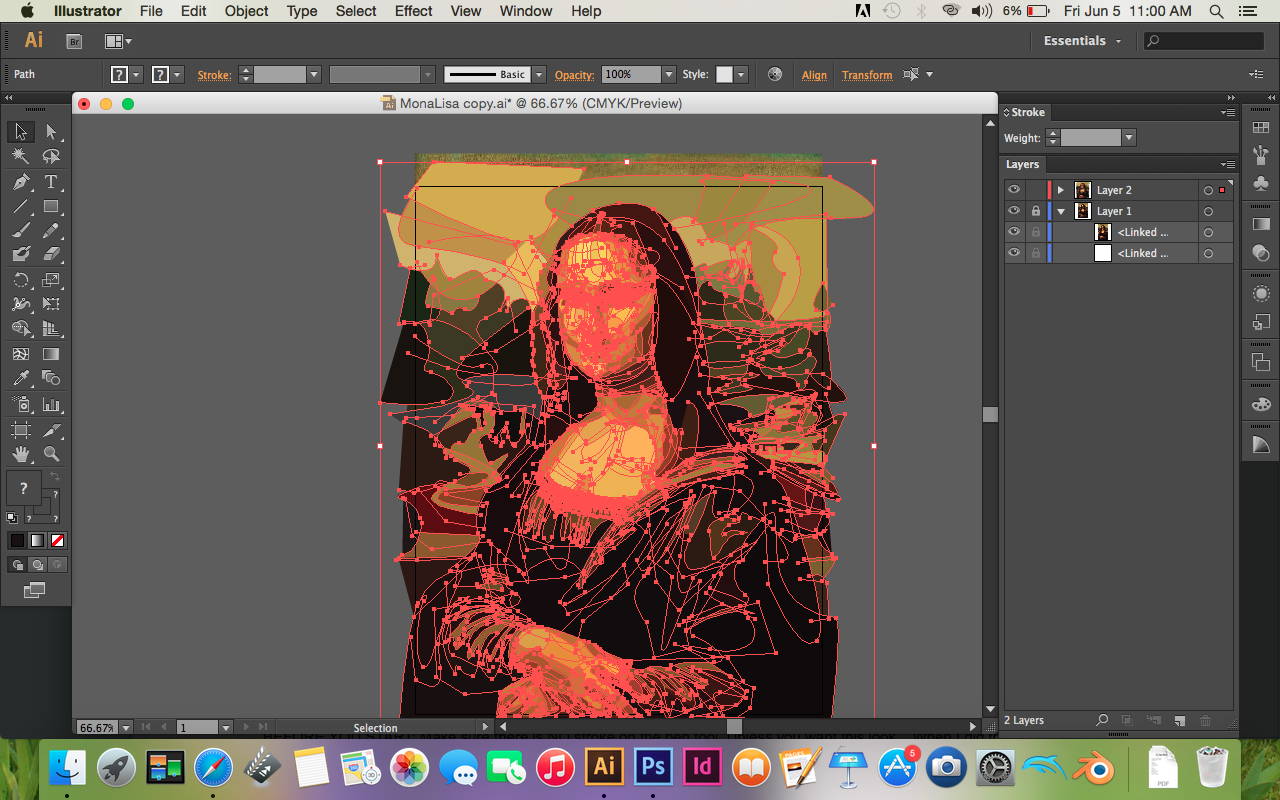Swap fill and stroke arrows

click(x=55, y=477)
